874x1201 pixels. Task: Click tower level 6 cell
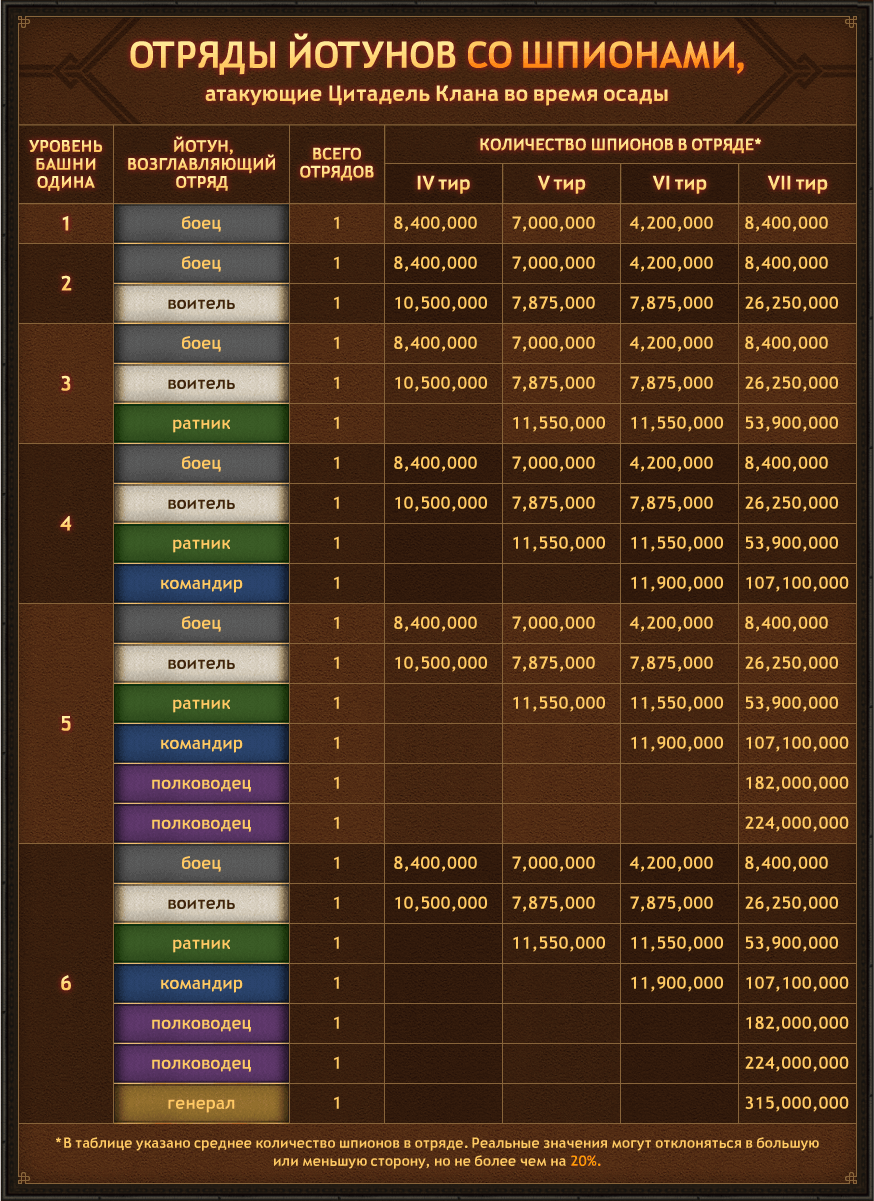pyautogui.click(x=66, y=983)
